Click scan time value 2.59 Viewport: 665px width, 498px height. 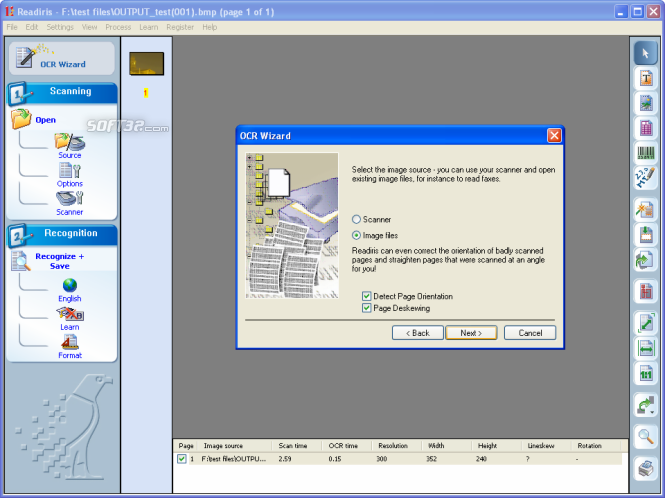(285, 459)
